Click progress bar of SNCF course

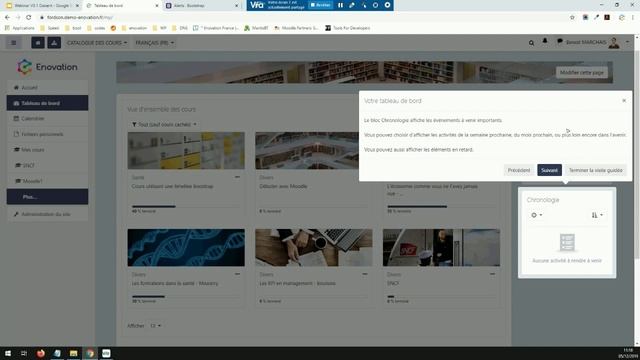click(x=441, y=296)
